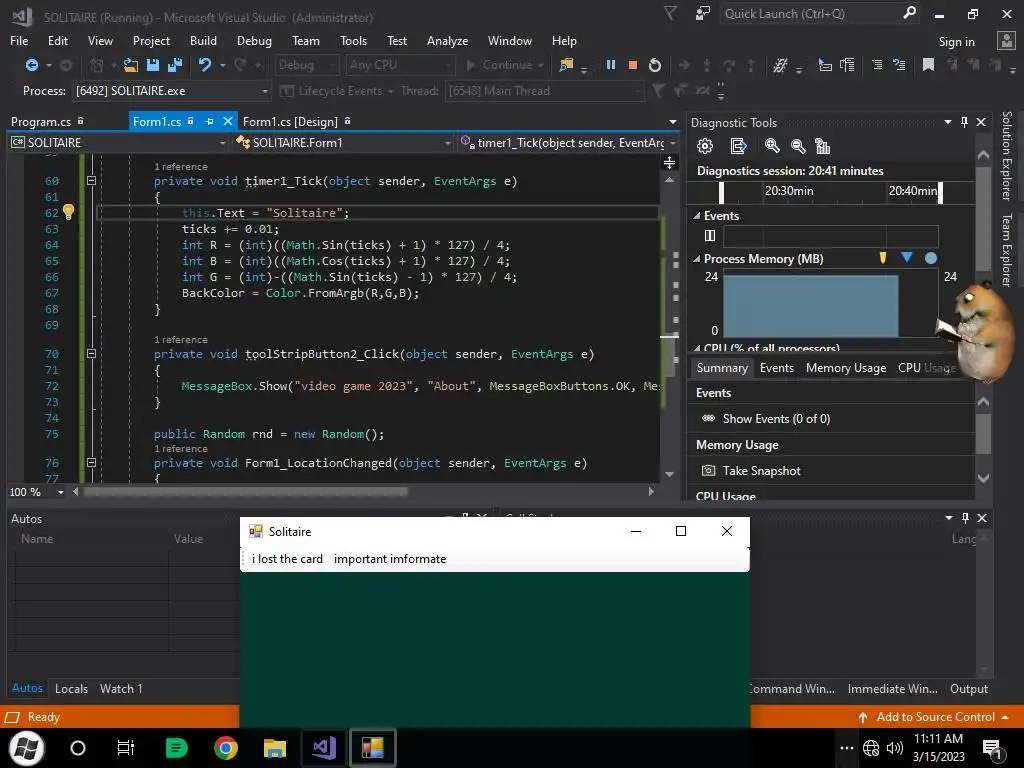Open the SOLITAIRE.Form1 class dropdown
Viewport: 1024px width, 768px height.
(343, 142)
